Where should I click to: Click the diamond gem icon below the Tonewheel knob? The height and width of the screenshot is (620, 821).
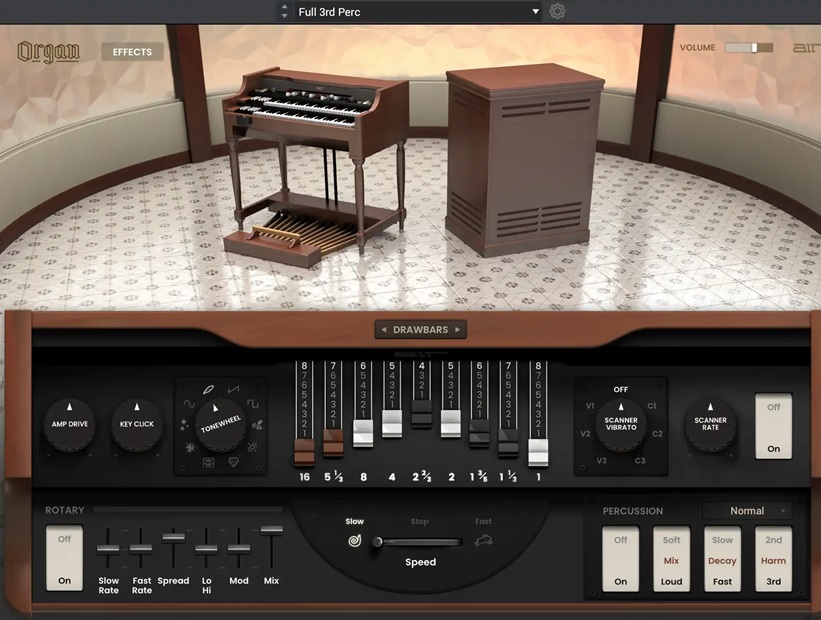click(234, 461)
